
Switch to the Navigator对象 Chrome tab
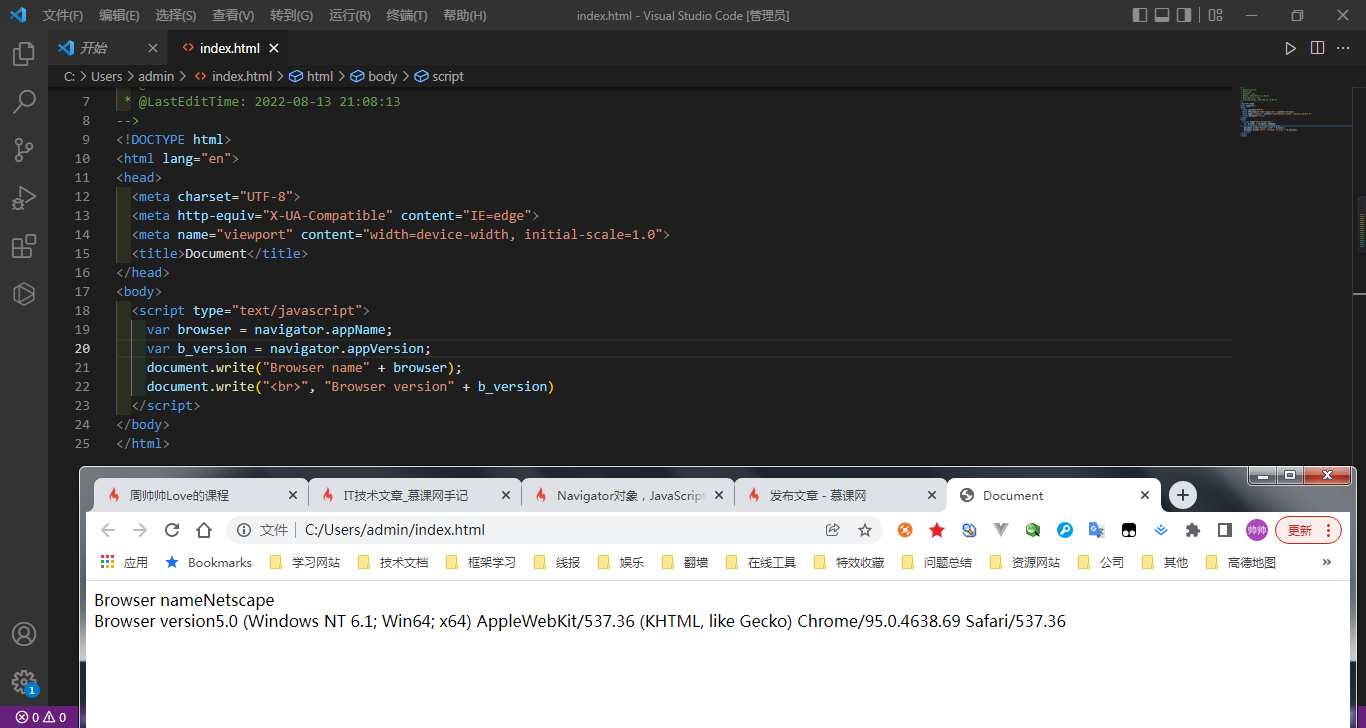click(x=628, y=495)
